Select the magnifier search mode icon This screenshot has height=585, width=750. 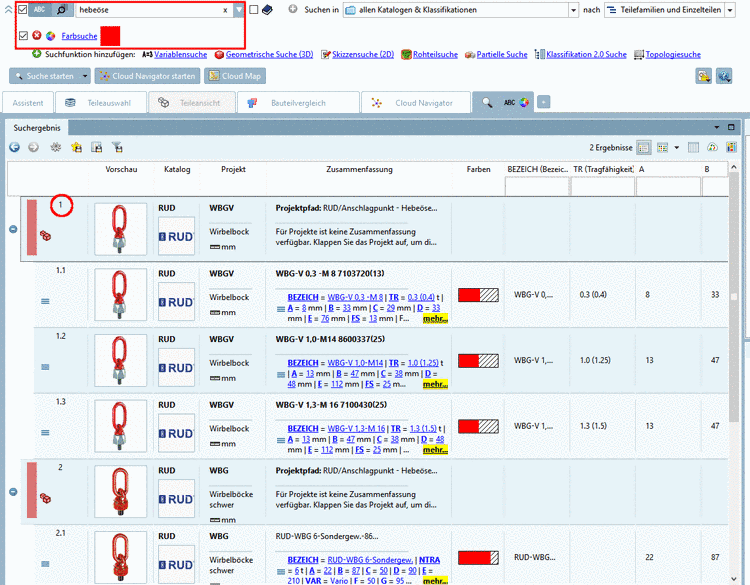click(61, 10)
